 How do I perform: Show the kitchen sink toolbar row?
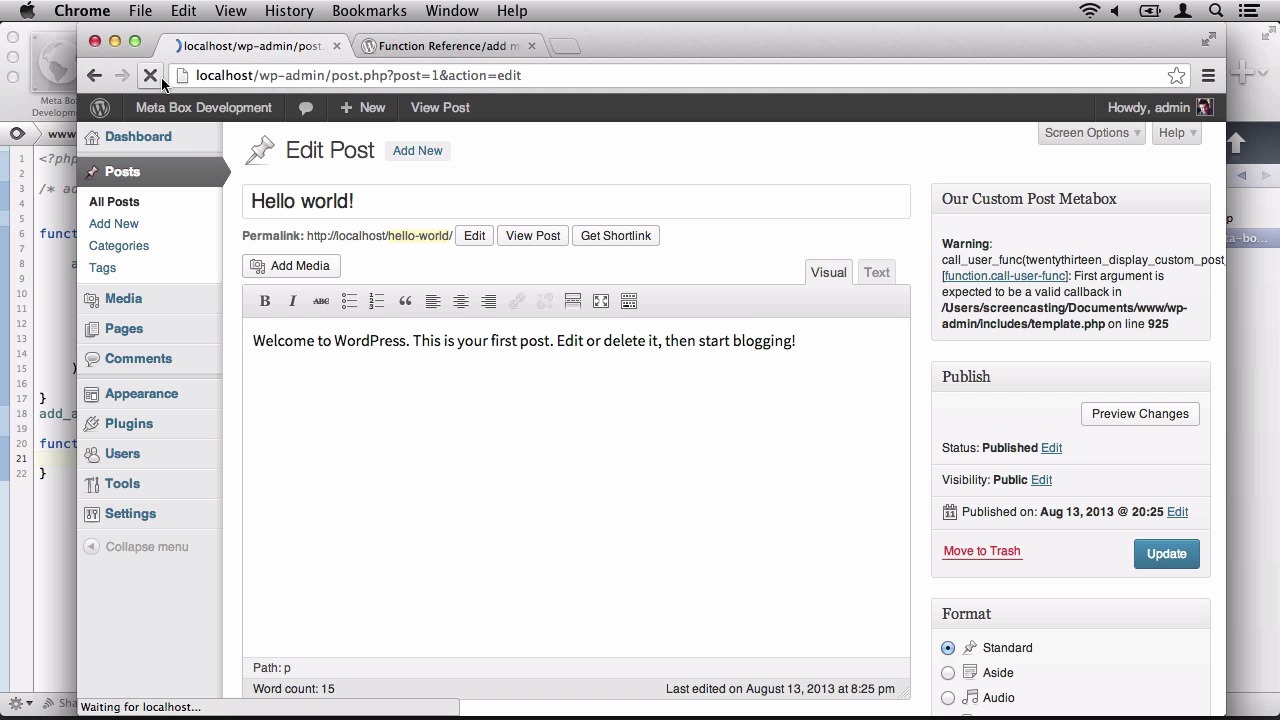coord(629,301)
